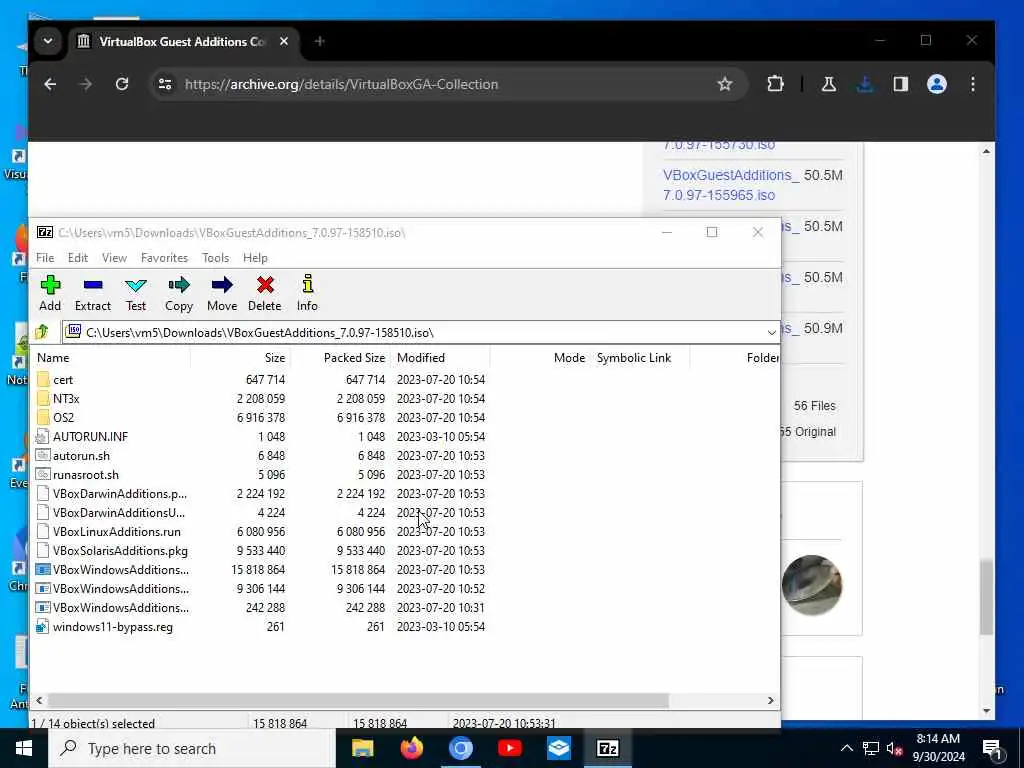
Task: Click the Symbolic Link column header
Action: 640,358
